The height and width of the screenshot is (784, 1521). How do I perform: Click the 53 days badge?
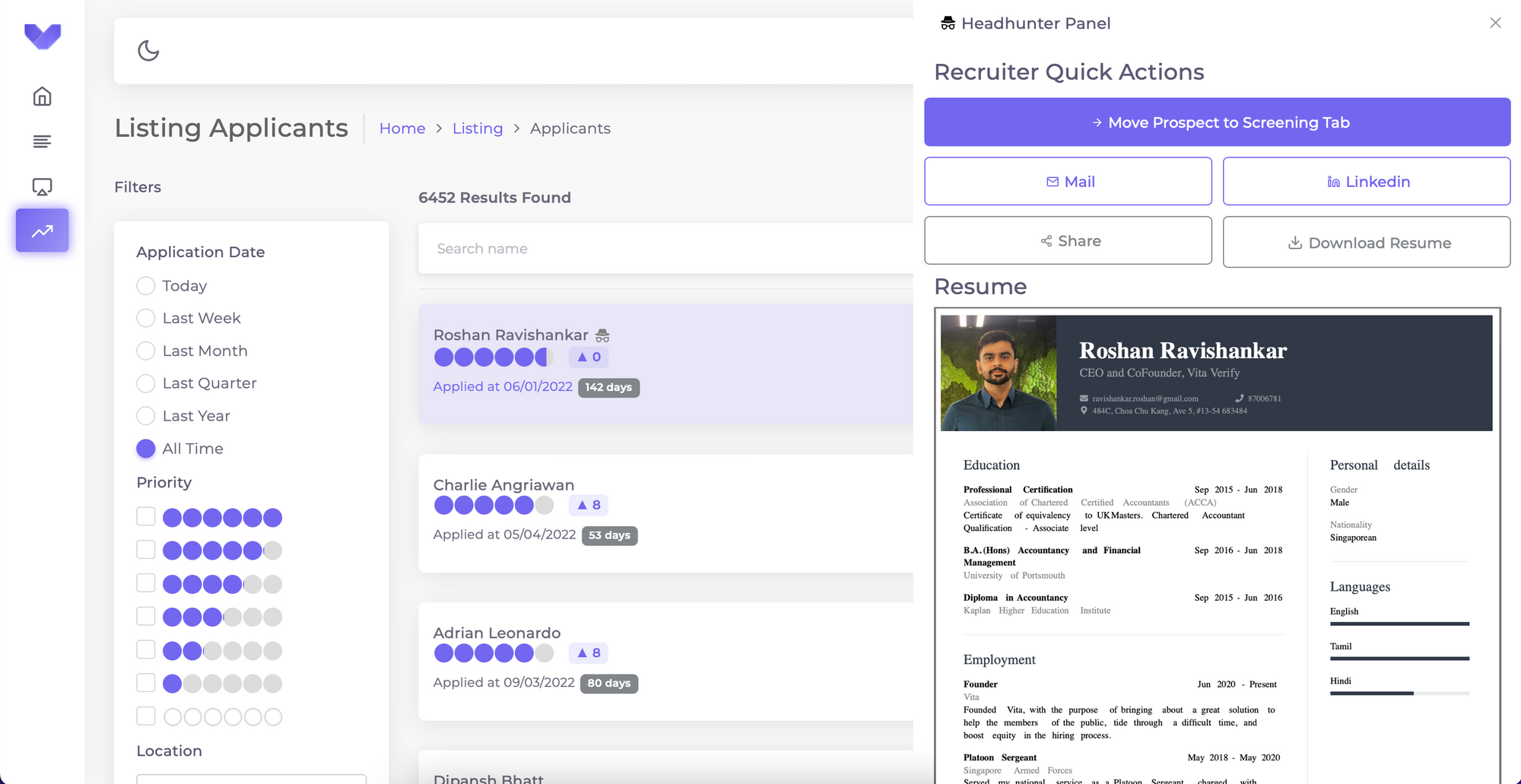[x=609, y=535]
